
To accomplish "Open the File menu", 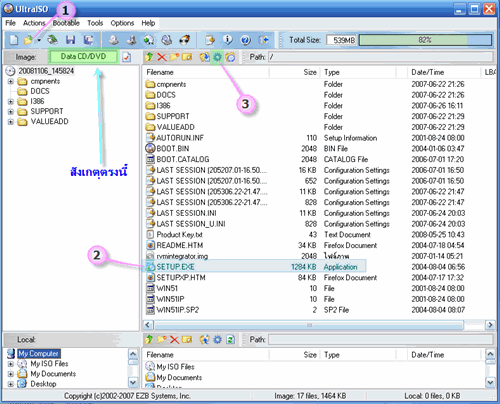I will coord(10,23).
